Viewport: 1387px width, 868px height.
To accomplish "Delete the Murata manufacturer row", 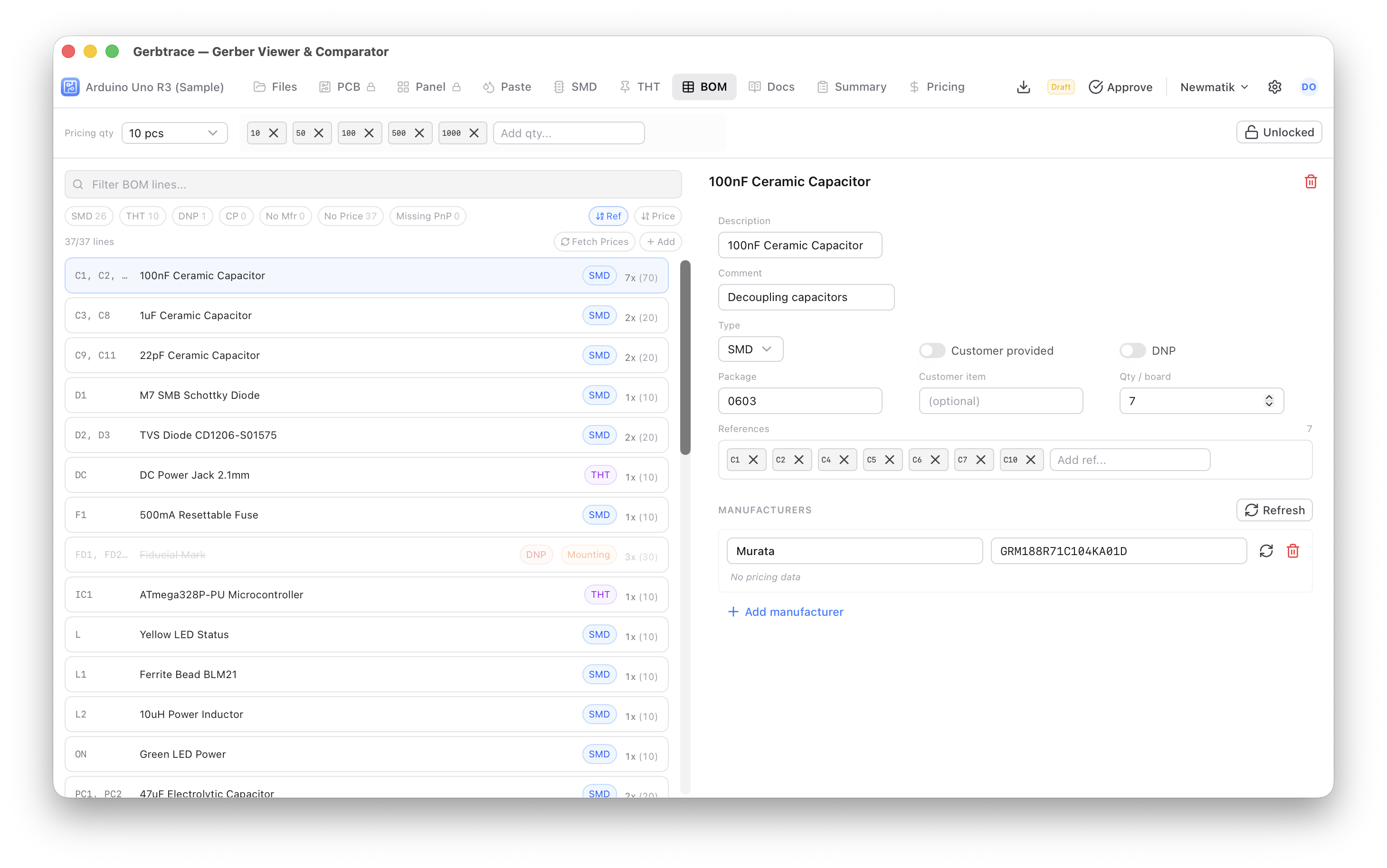I will point(1293,551).
